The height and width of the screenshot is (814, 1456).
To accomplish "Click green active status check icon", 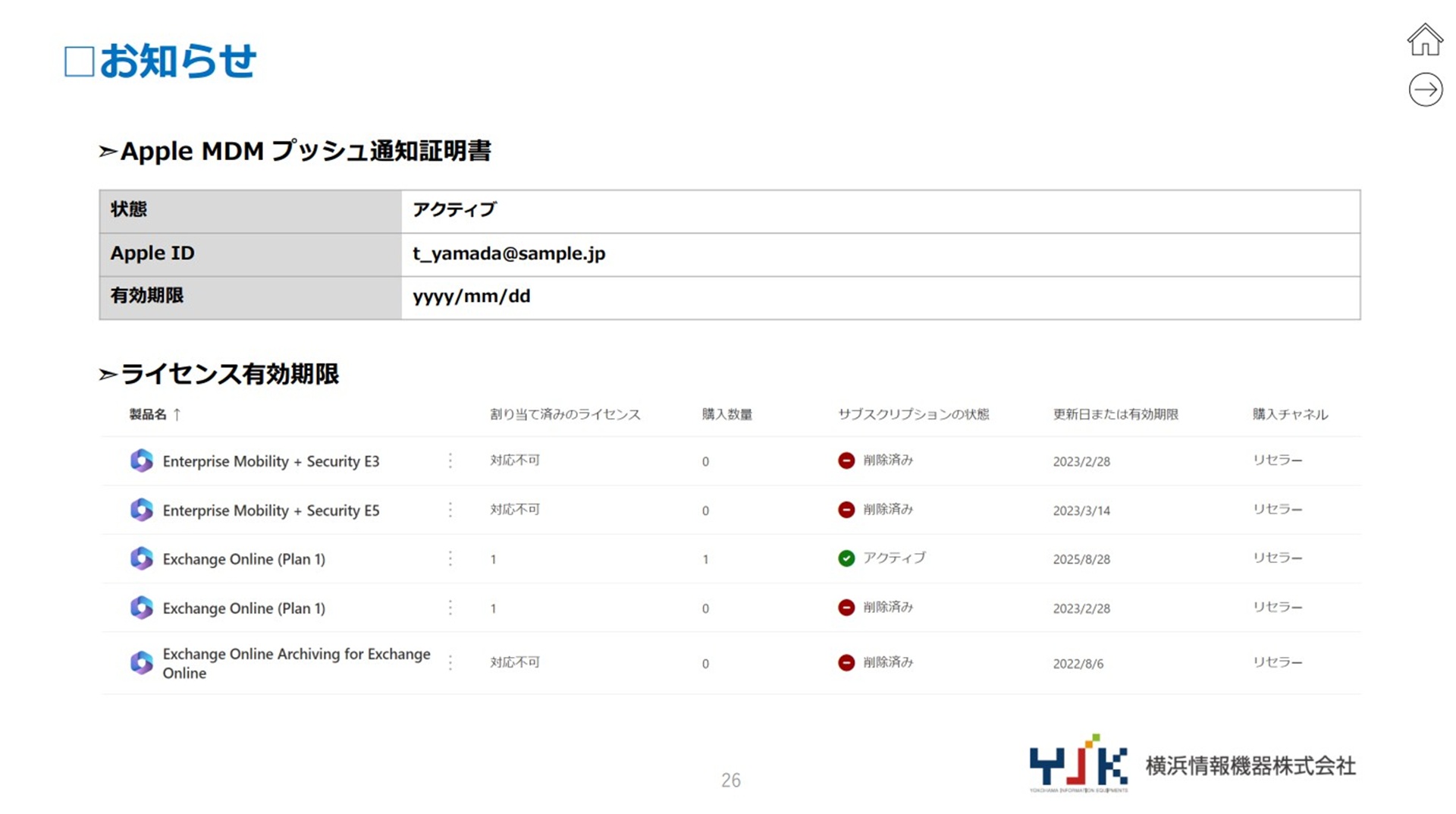I will pyautogui.click(x=846, y=558).
